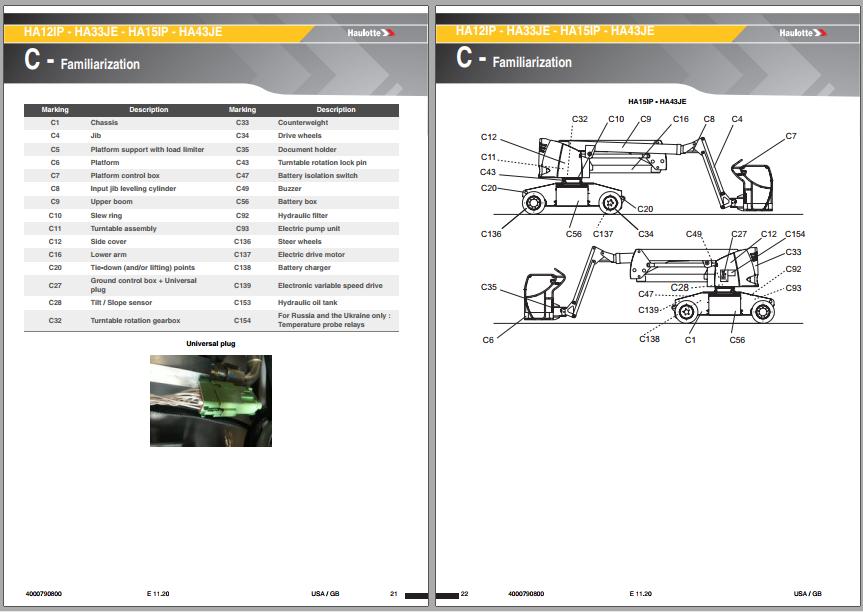
Task: Select the C136 callout in the upper diagram
Action: click(x=491, y=234)
